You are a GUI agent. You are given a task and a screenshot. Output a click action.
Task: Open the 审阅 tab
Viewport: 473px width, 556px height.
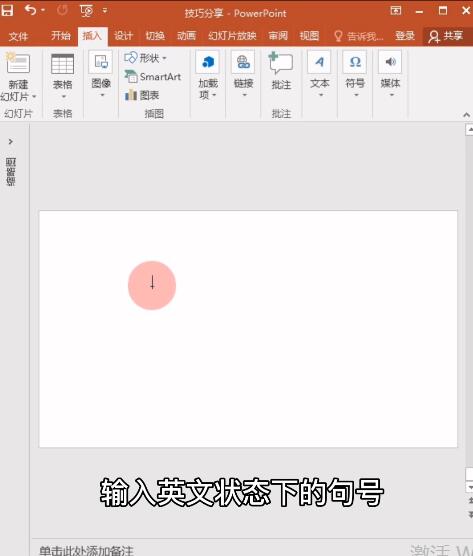pos(278,35)
